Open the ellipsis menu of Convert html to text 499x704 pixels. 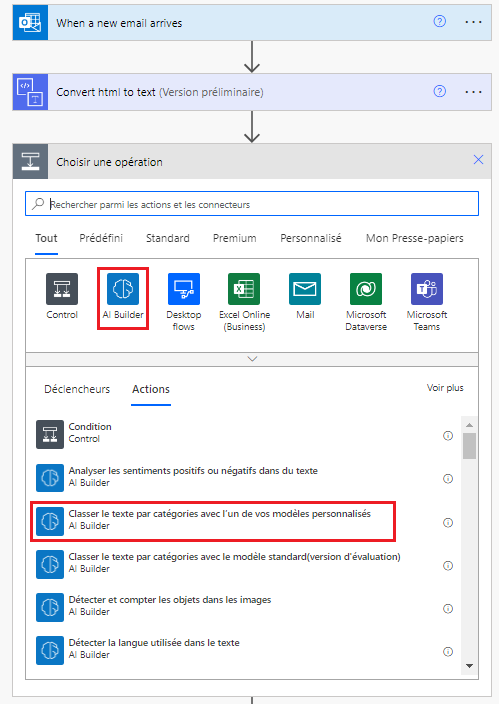473,92
